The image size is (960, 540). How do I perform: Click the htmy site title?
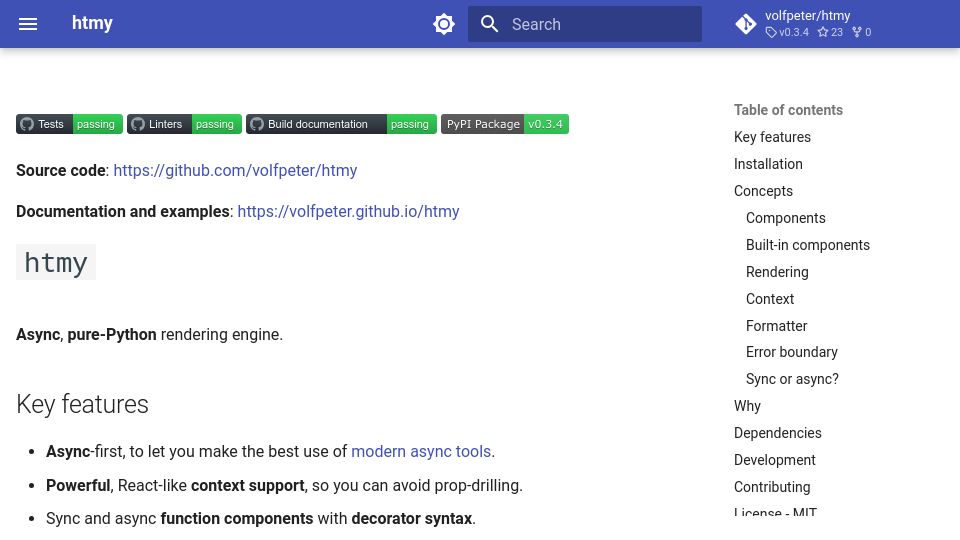(92, 23)
